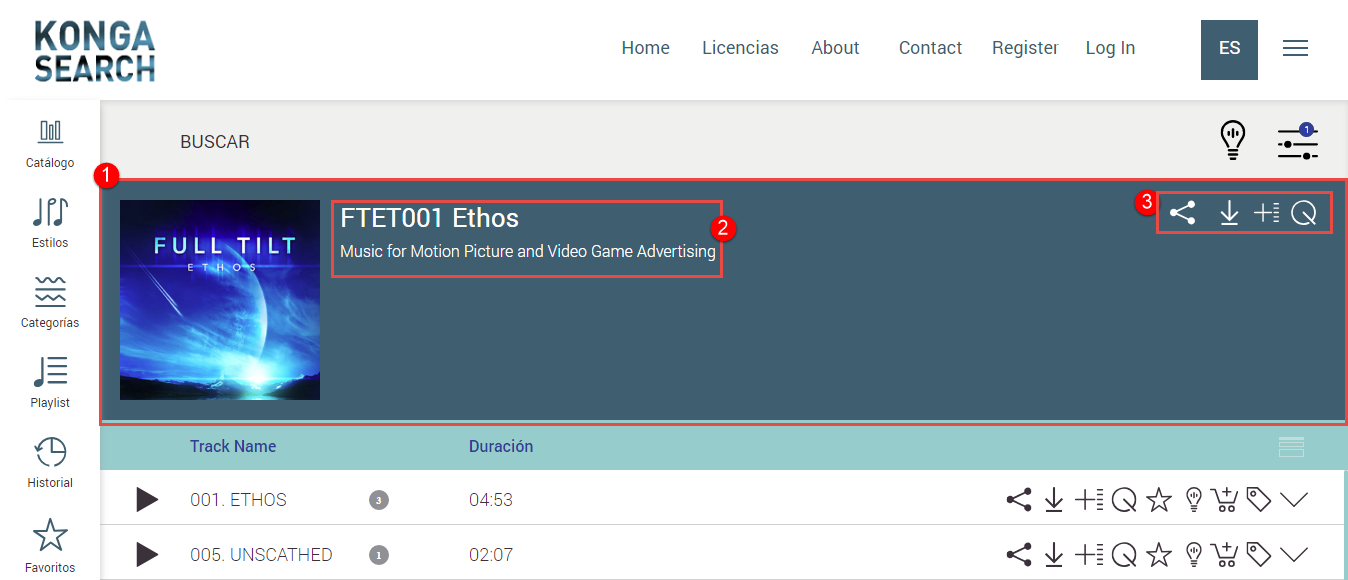This screenshot has width=1348, height=580.
Task: Download track 001. ETHOS
Action: point(1053,499)
